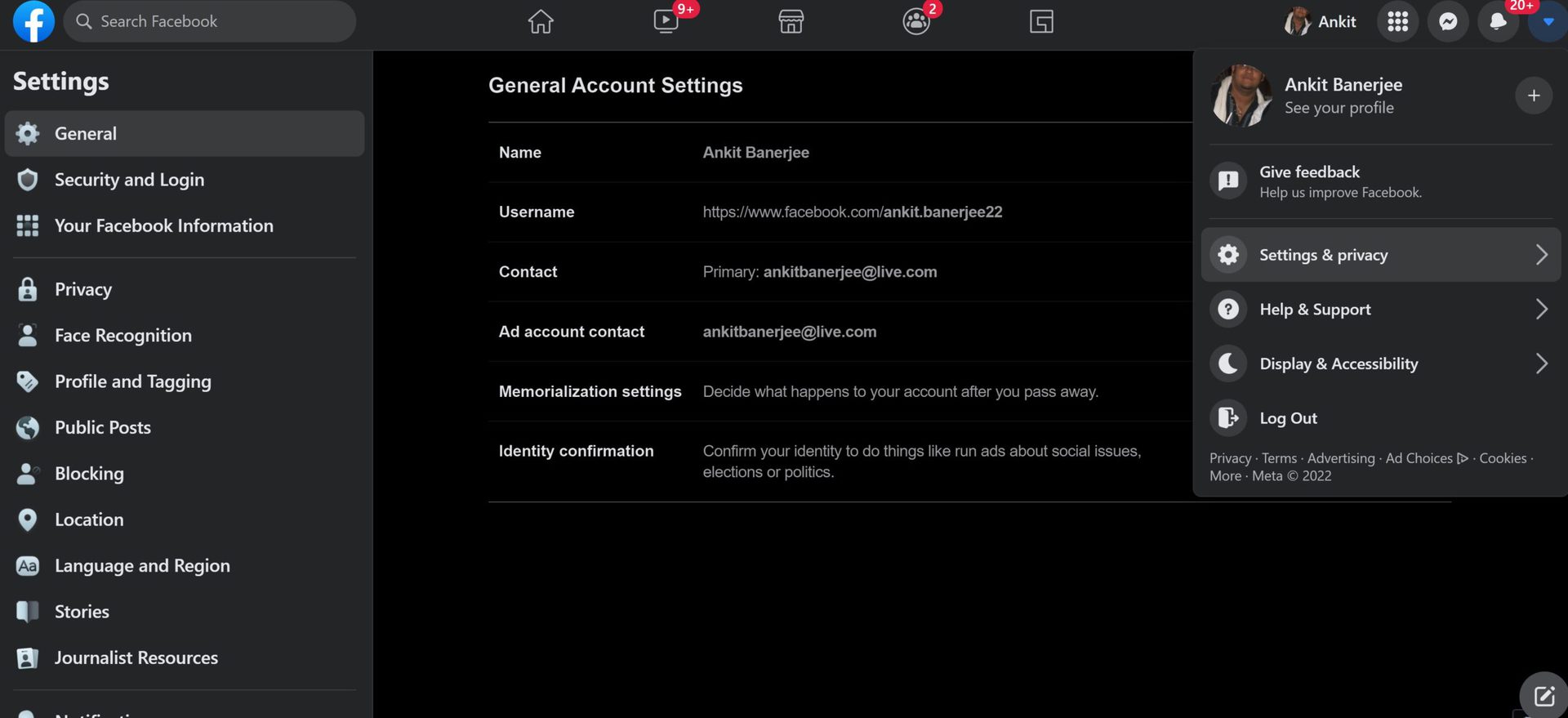Image resolution: width=1568 pixels, height=718 pixels.
Task: Collapse the Account dropdown arrow
Action: (x=1548, y=21)
